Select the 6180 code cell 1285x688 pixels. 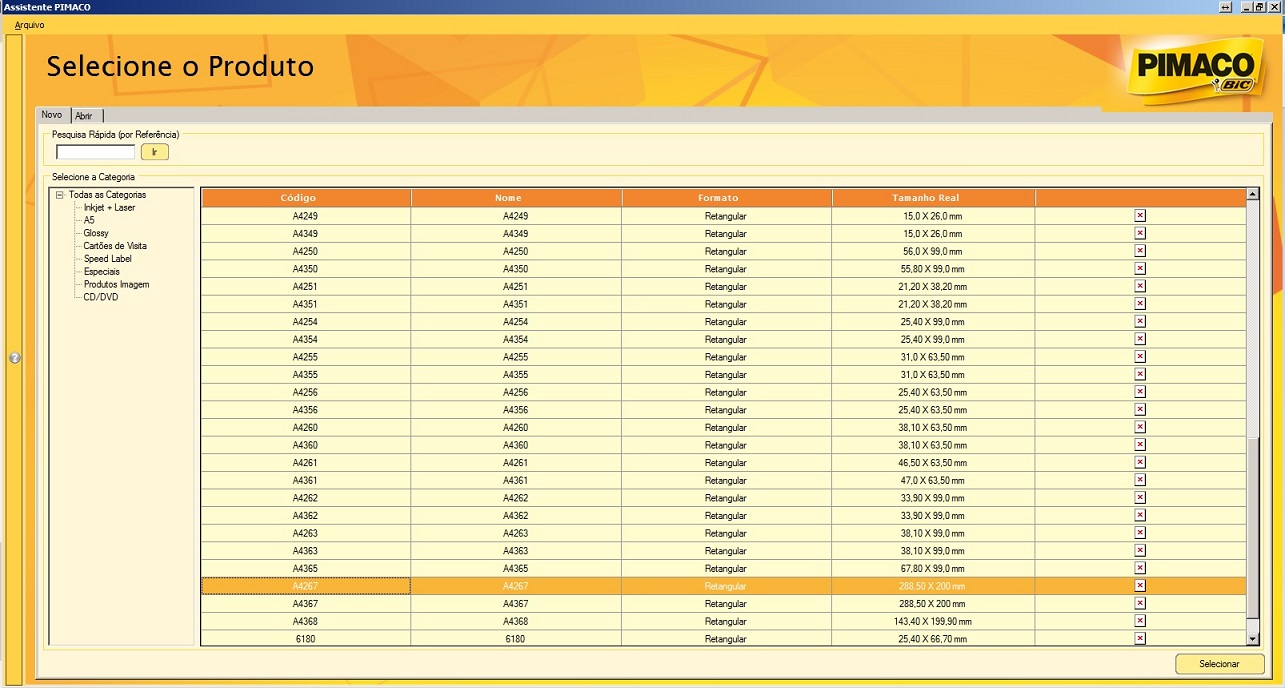pos(306,639)
